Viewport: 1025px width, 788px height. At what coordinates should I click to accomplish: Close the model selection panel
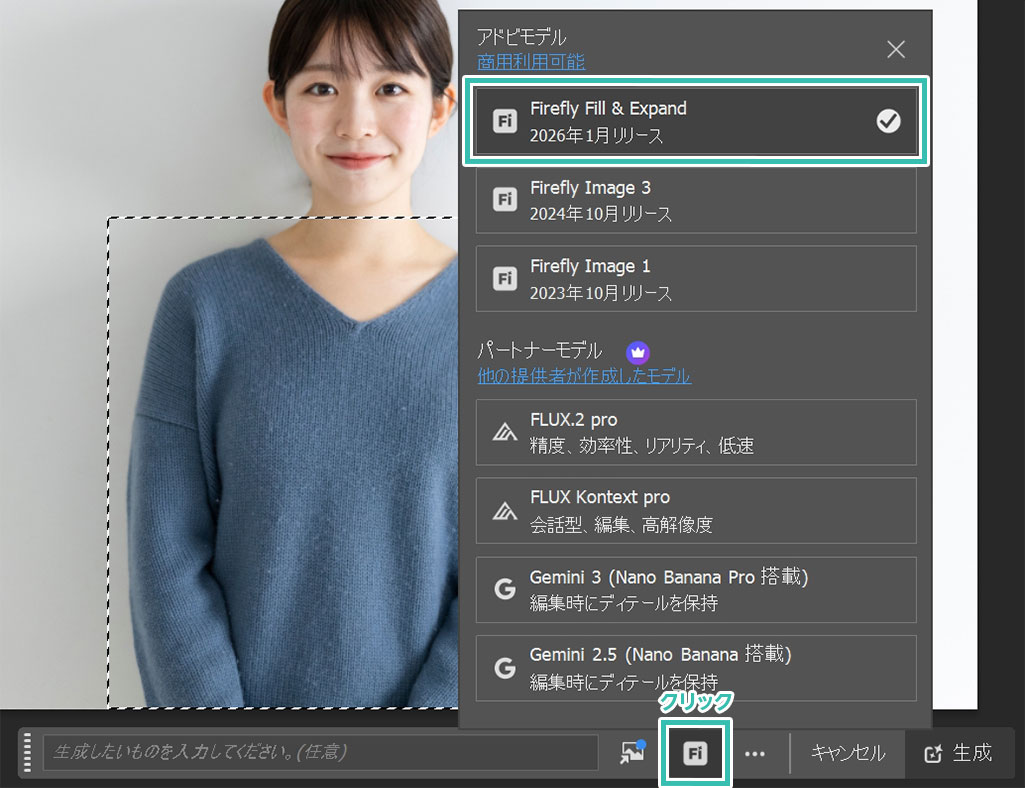[x=896, y=49]
